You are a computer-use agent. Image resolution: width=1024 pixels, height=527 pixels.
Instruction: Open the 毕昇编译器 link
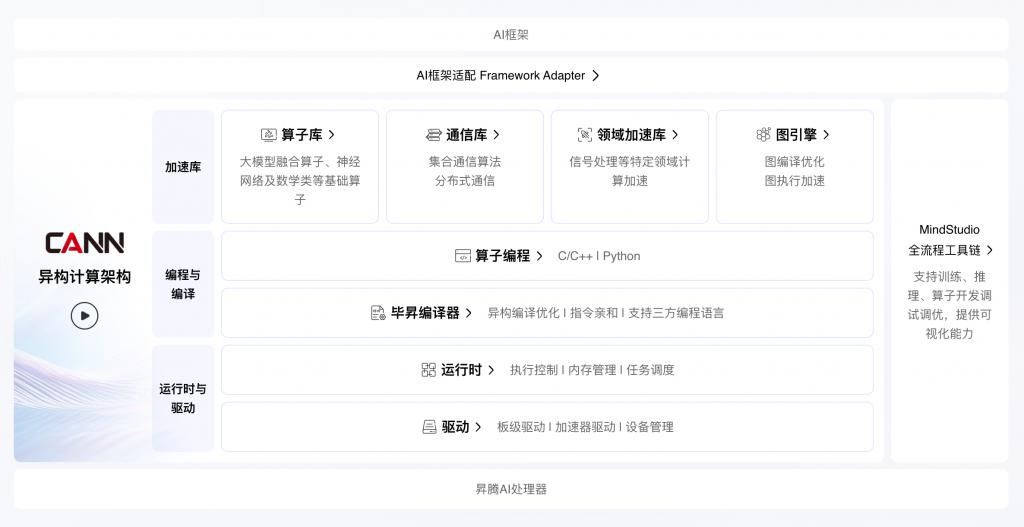coord(425,313)
